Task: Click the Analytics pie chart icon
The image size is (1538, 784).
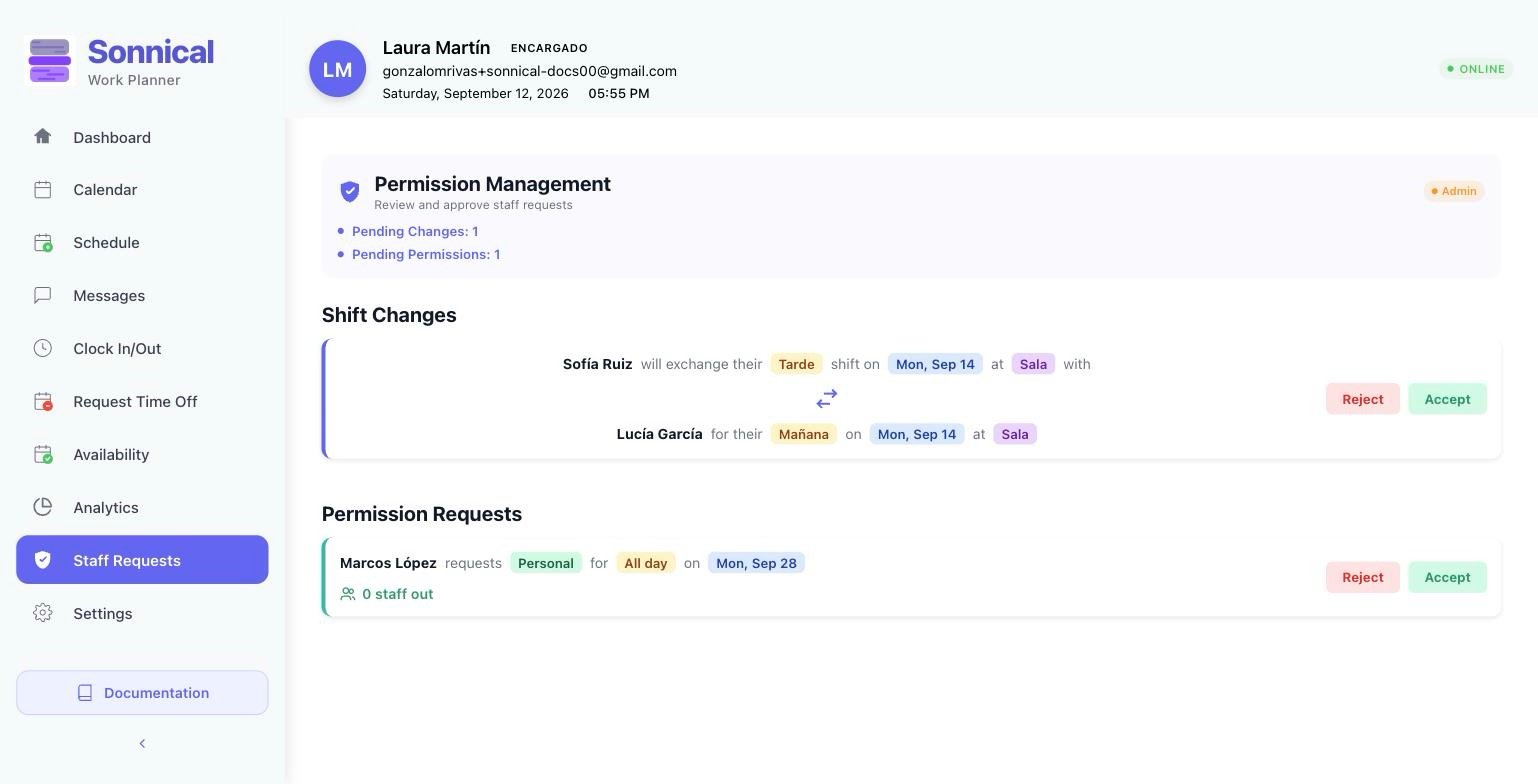Action: click(42, 507)
